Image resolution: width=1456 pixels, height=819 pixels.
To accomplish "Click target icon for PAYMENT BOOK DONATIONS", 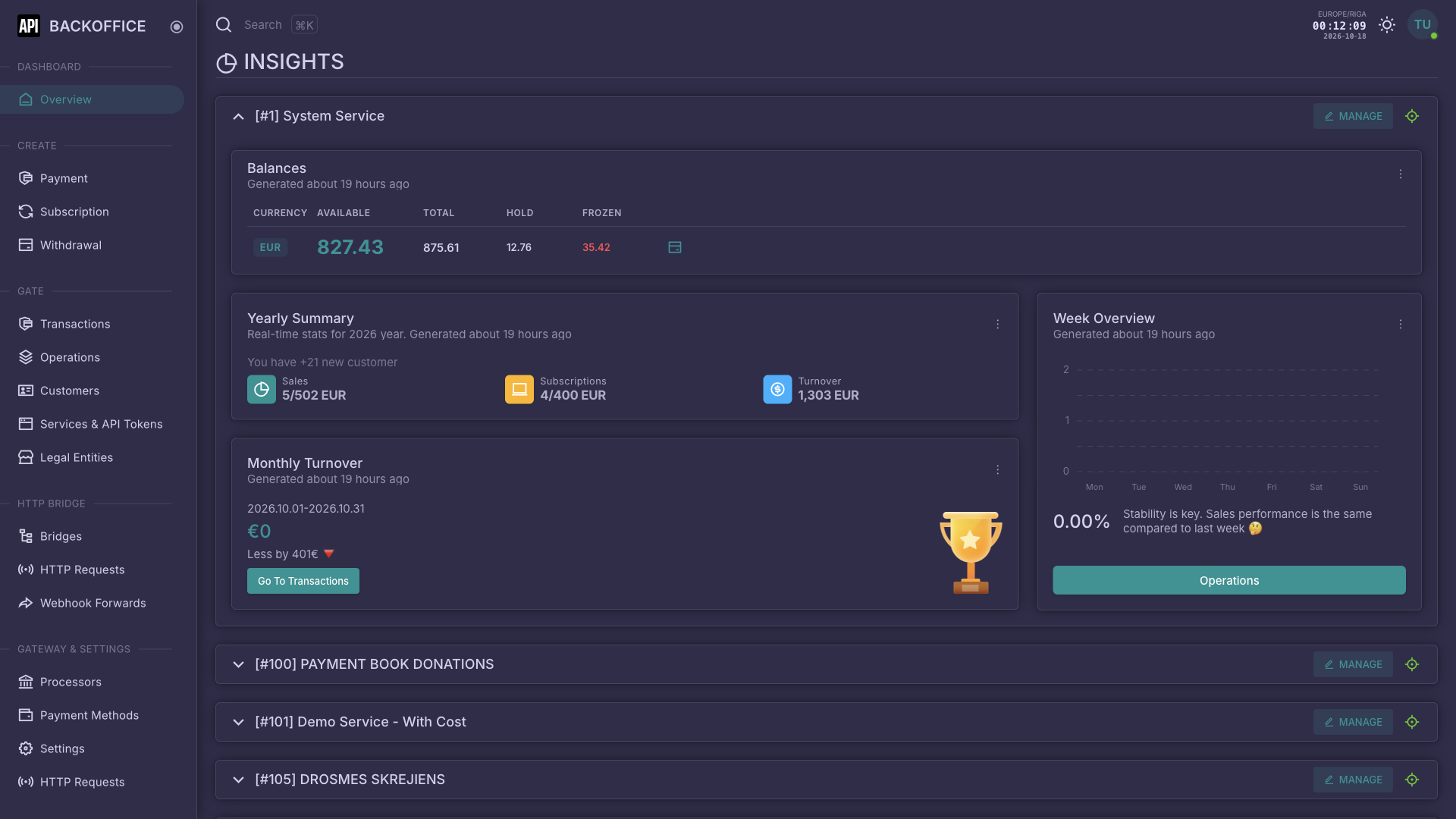I will [1412, 664].
